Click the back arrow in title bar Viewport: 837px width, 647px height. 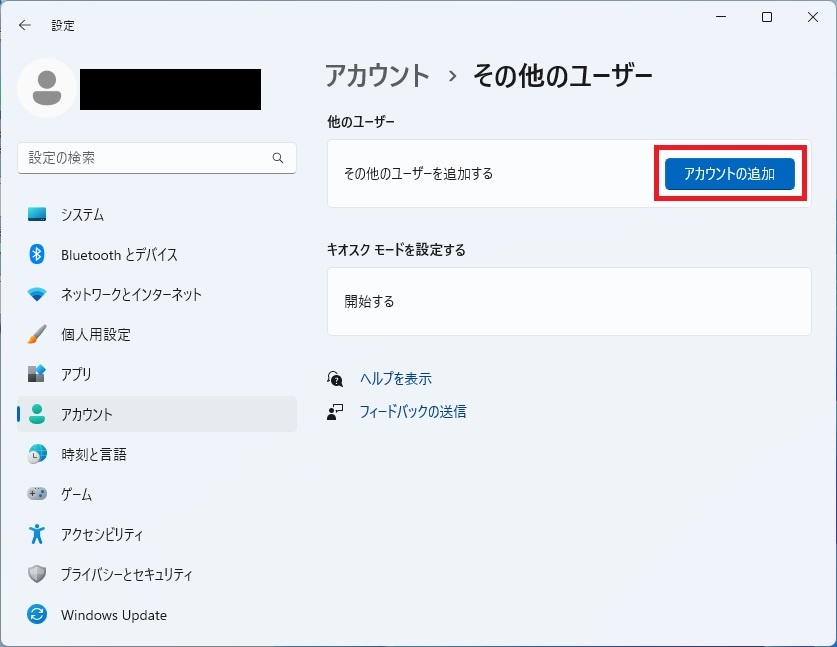click(x=25, y=25)
